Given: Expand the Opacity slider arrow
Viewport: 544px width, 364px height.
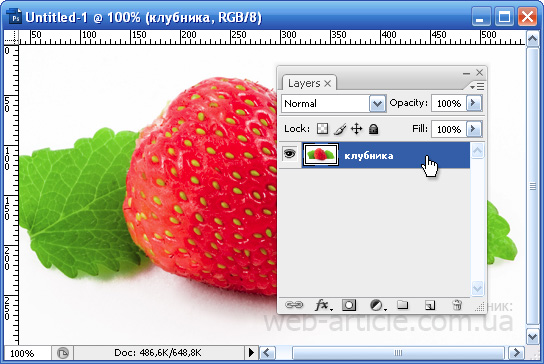Looking at the screenshot, I should point(473,103).
